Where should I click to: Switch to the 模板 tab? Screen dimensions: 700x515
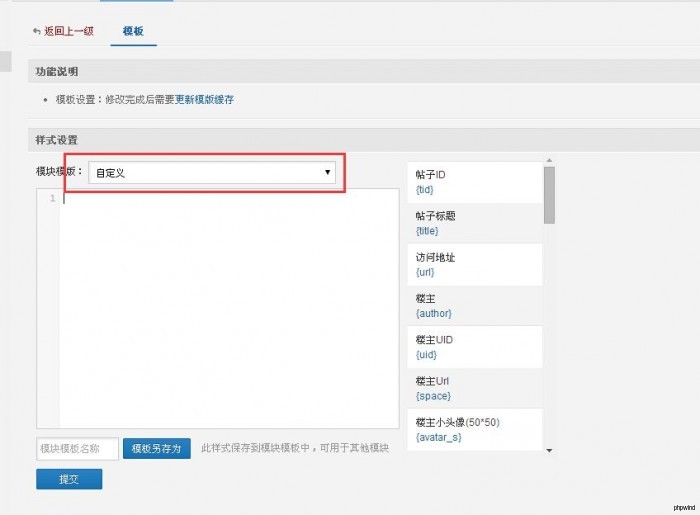tap(133, 31)
